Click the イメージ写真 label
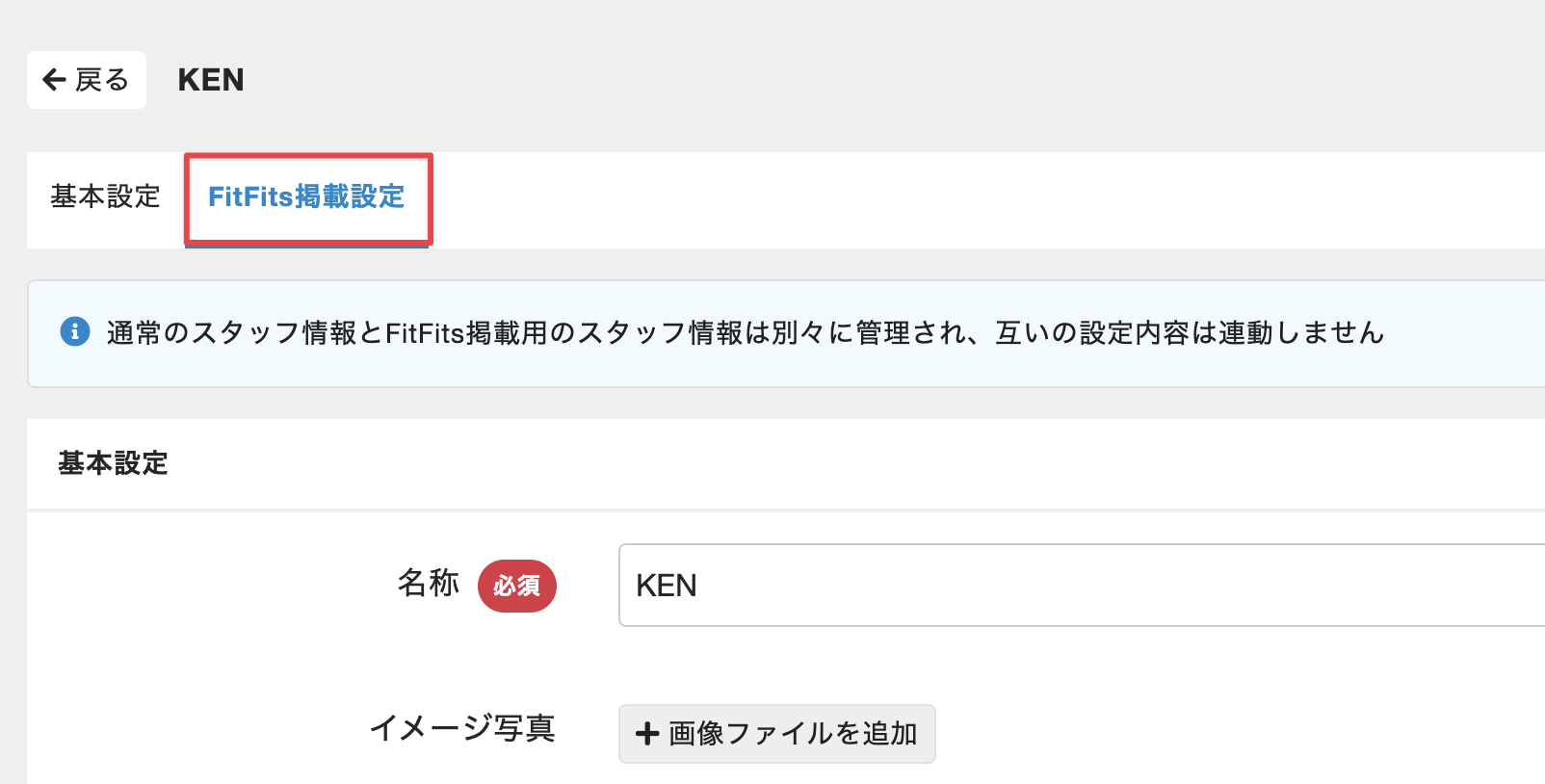1545x784 pixels. tap(462, 728)
